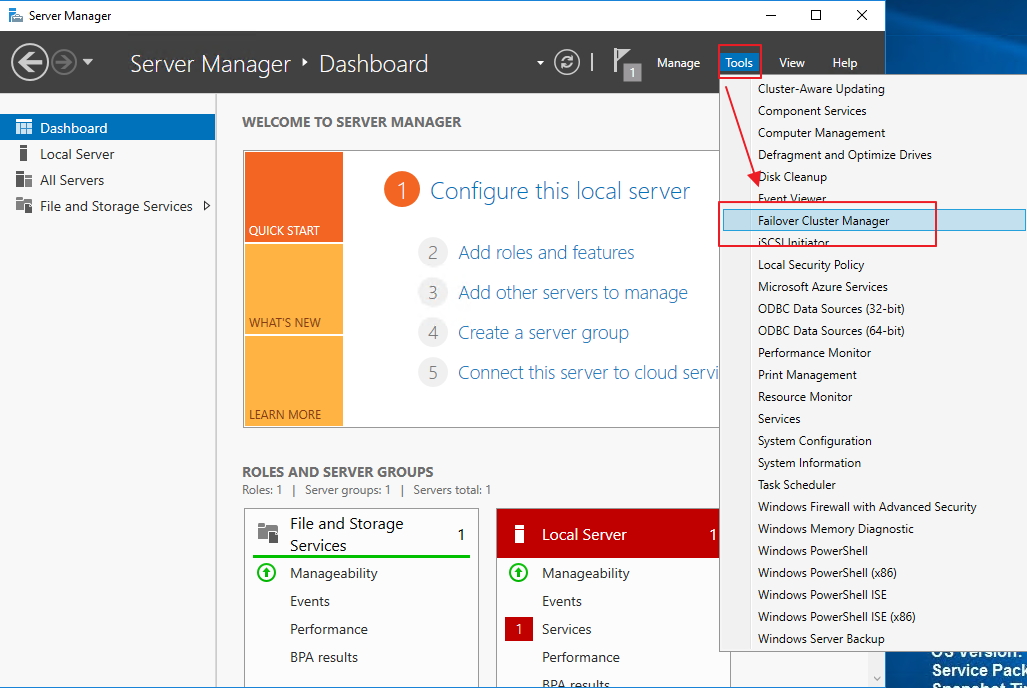
Task: Select the Local Server icon in sidebar
Action: 23,154
